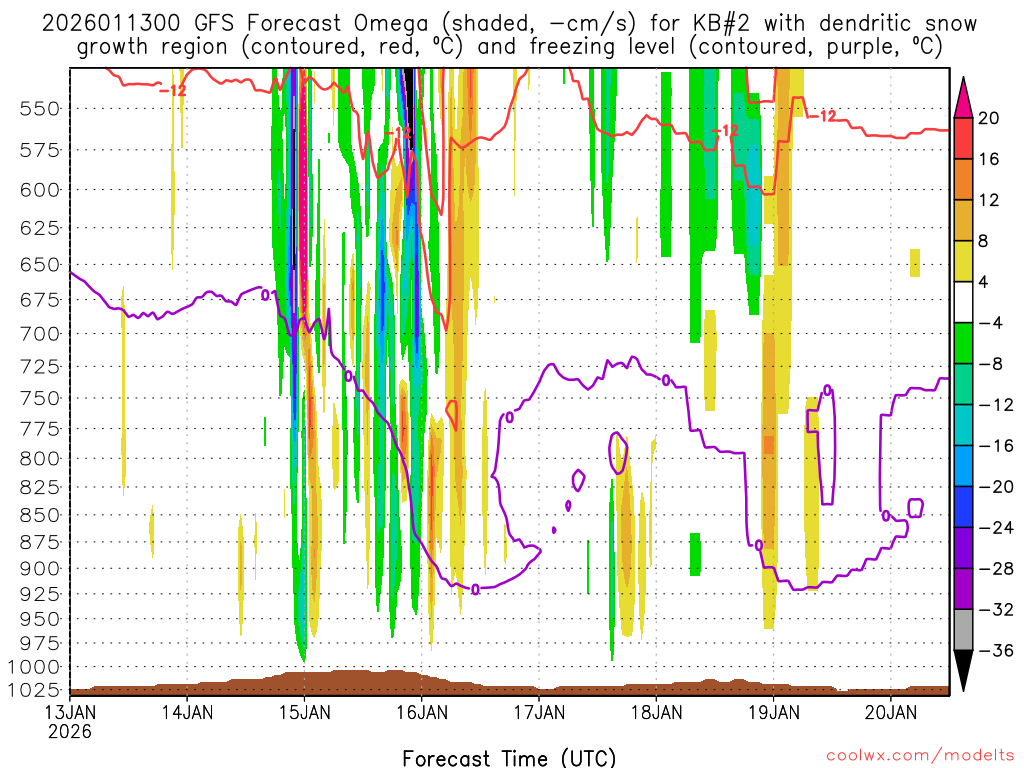Click the white colorbar swatch between 4 and -4
The width and height of the screenshot is (1024, 768).
963,302
